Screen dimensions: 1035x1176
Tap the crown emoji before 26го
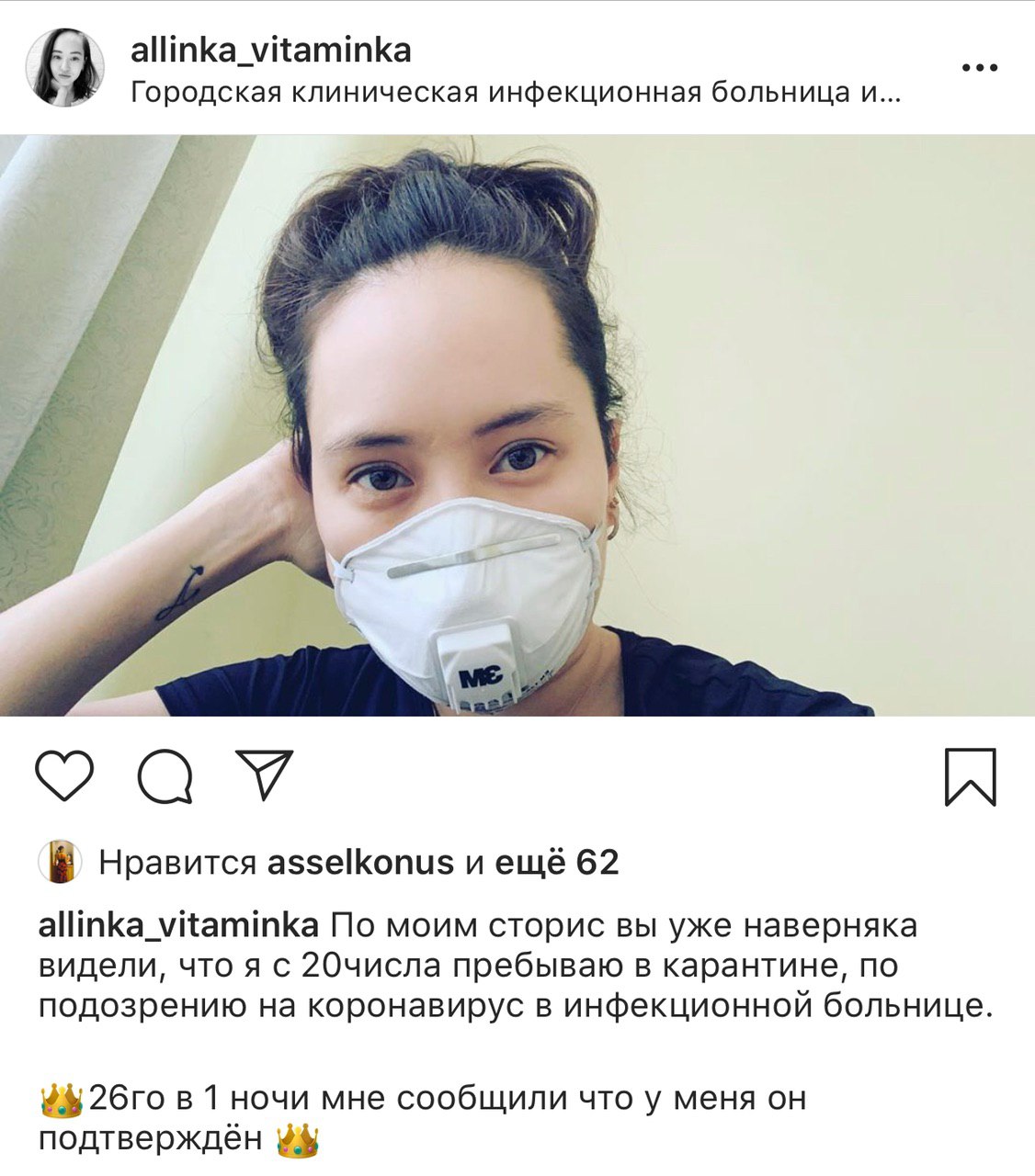pyautogui.click(x=62, y=1098)
